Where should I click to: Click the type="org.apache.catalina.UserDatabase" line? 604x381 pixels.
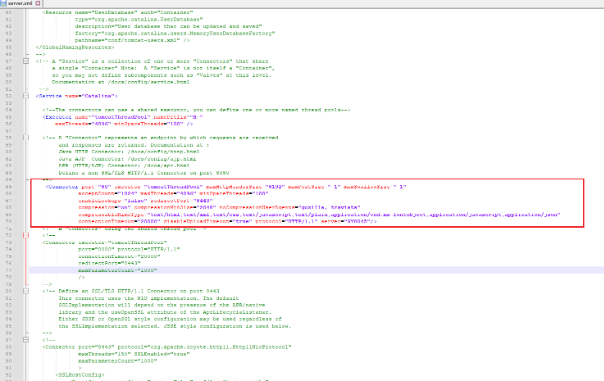(x=139, y=19)
